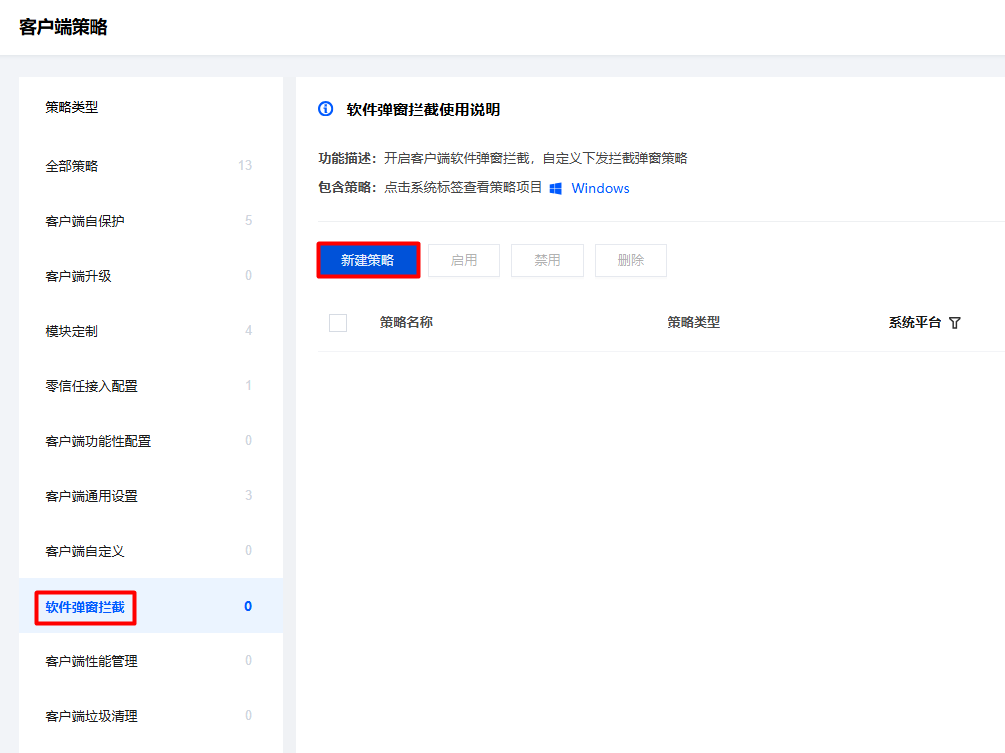Click the 功能描述 description line
Viewport: 1005px width, 753px height.
point(503,158)
